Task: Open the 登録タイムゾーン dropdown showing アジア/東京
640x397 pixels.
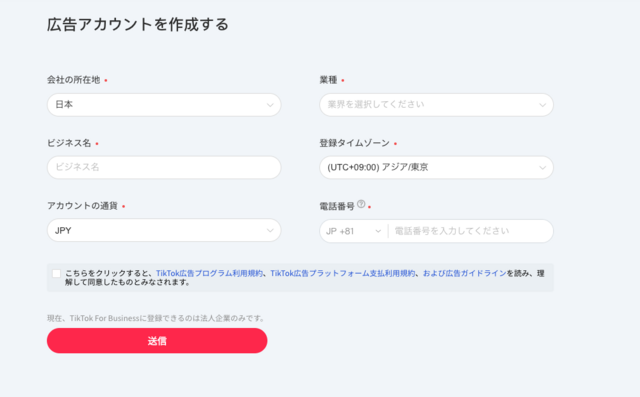Action: (x=436, y=167)
